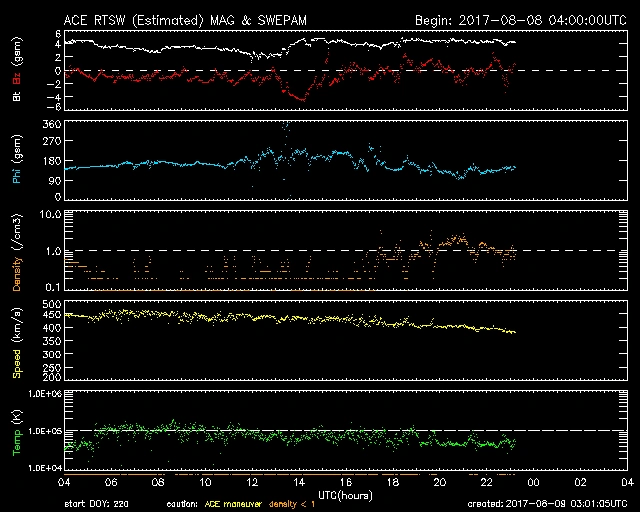
Task: Click the "10" hour label on time axis
Action: (x=205, y=482)
